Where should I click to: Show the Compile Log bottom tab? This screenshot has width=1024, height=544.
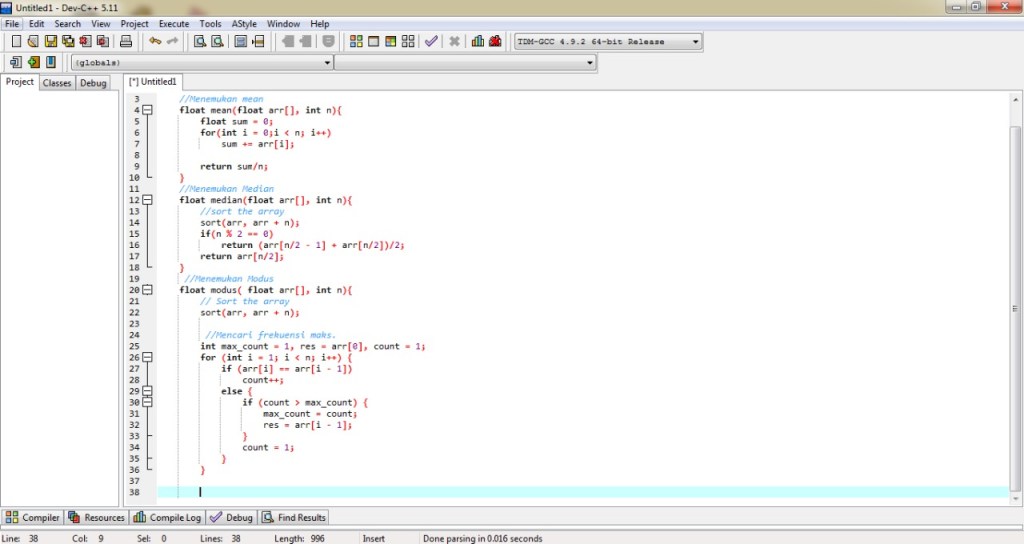pos(168,518)
